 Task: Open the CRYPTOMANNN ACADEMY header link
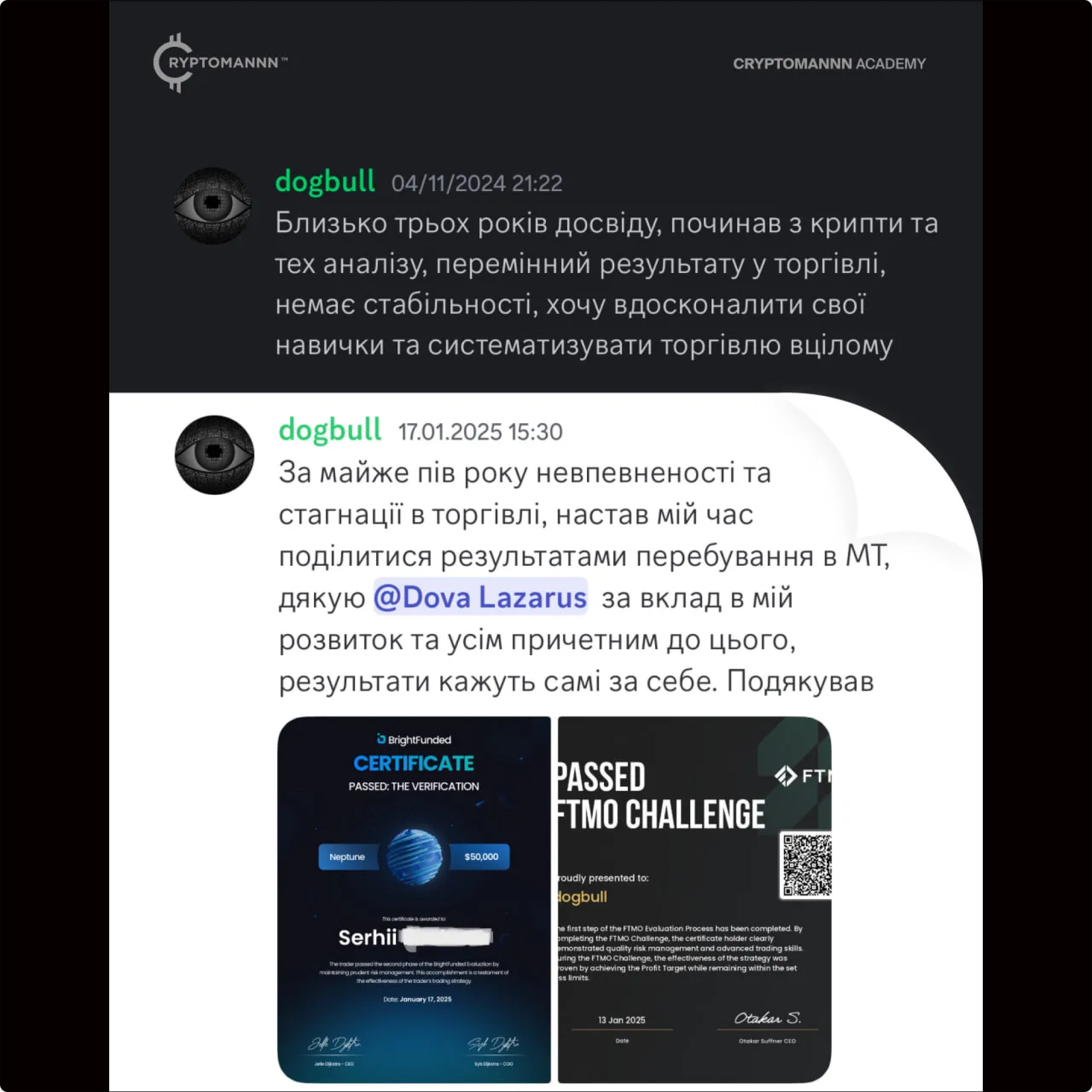click(829, 63)
